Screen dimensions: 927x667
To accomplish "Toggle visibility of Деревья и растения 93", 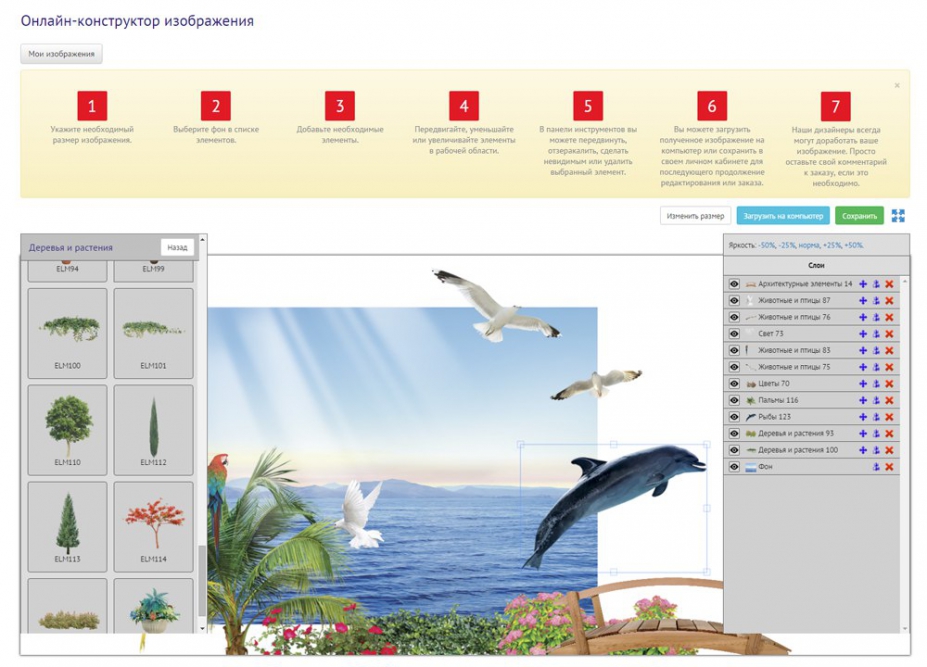I will [734, 433].
